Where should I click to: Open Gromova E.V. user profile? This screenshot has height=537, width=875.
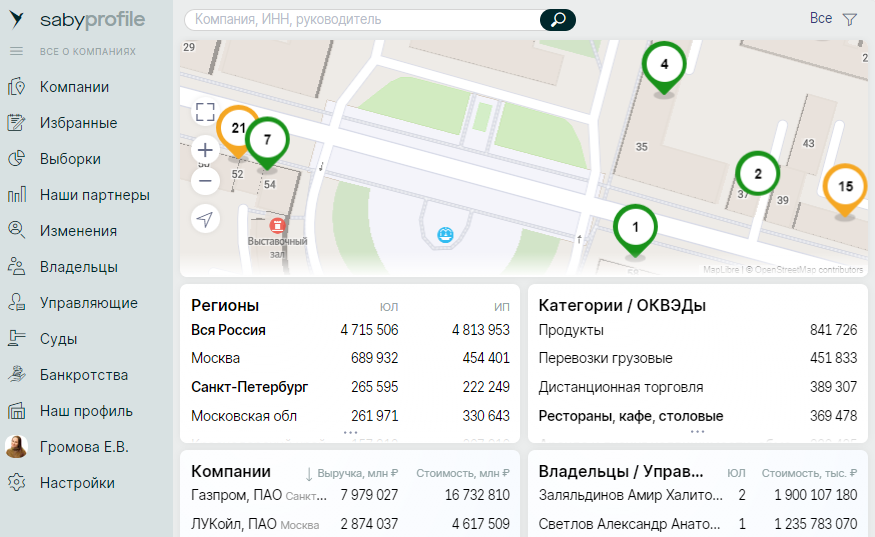click(x=84, y=447)
